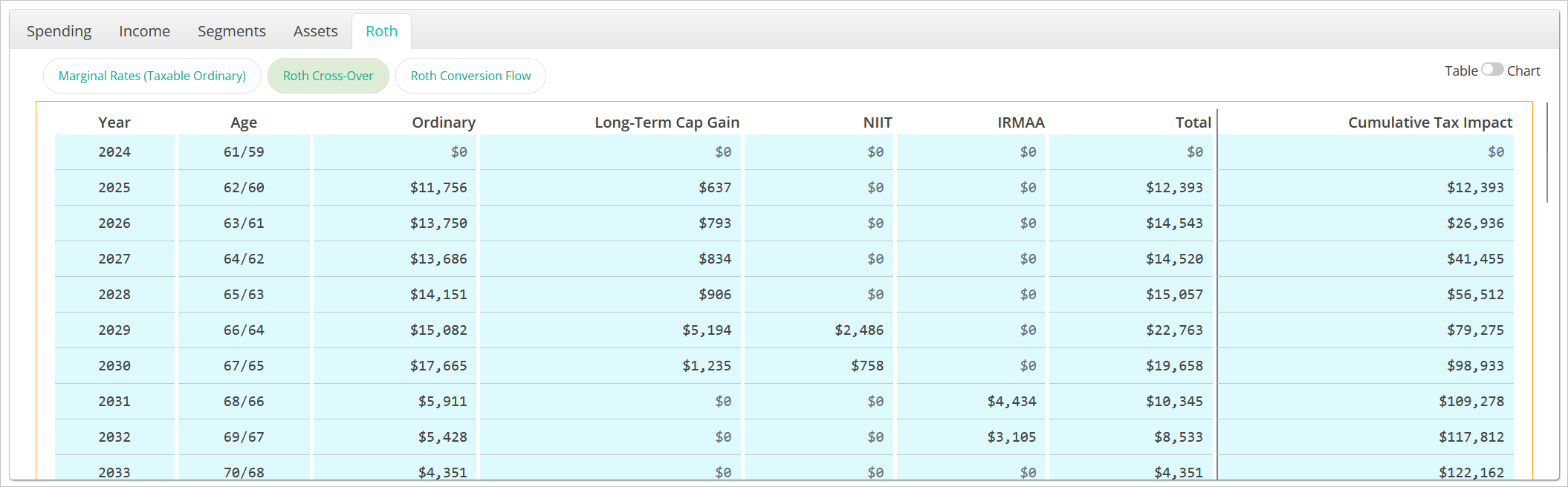Click the Ordinary column header
This screenshot has width=1568, height=487.
pyautogui.click(x=444, y=122)
